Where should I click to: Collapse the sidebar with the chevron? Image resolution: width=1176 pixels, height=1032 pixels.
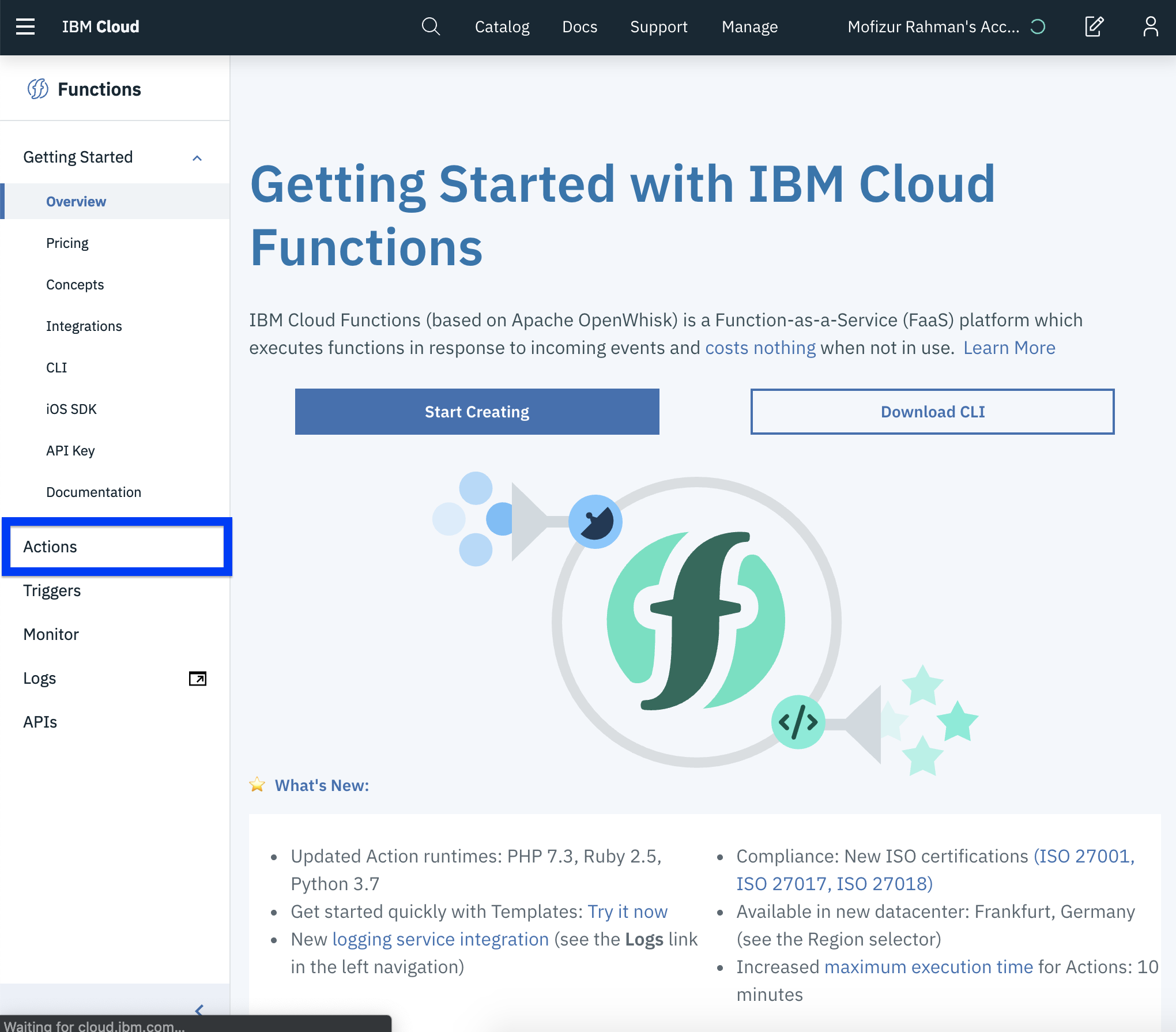(199, 1010)
